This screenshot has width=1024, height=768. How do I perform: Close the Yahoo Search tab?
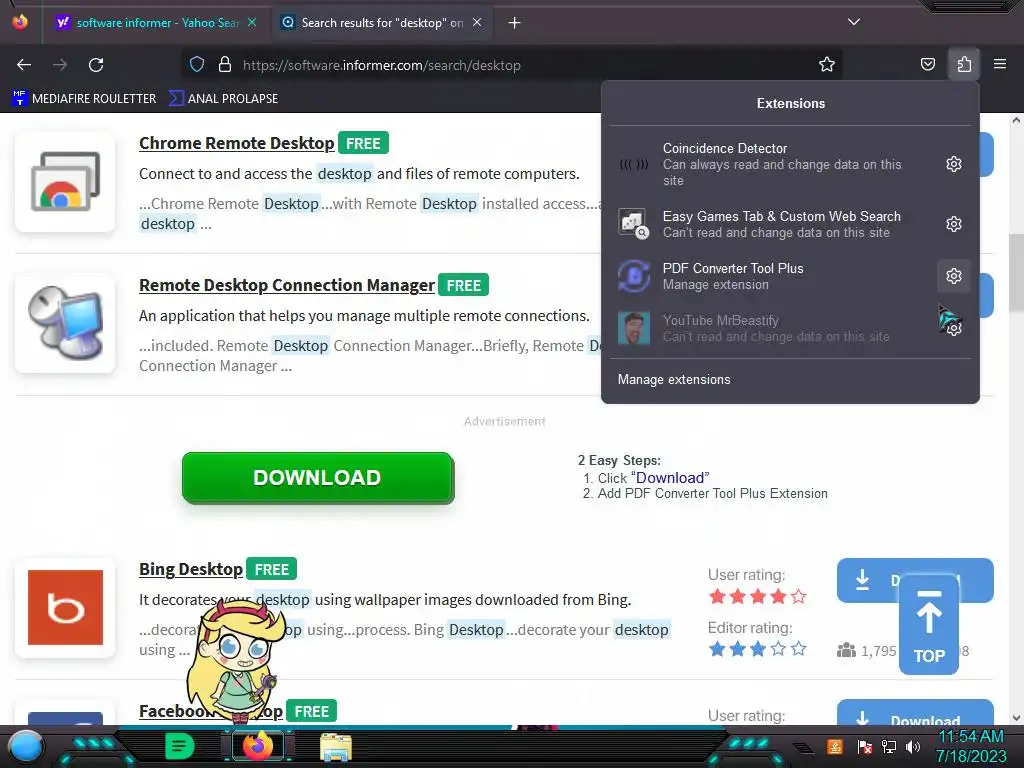(252, 22)
